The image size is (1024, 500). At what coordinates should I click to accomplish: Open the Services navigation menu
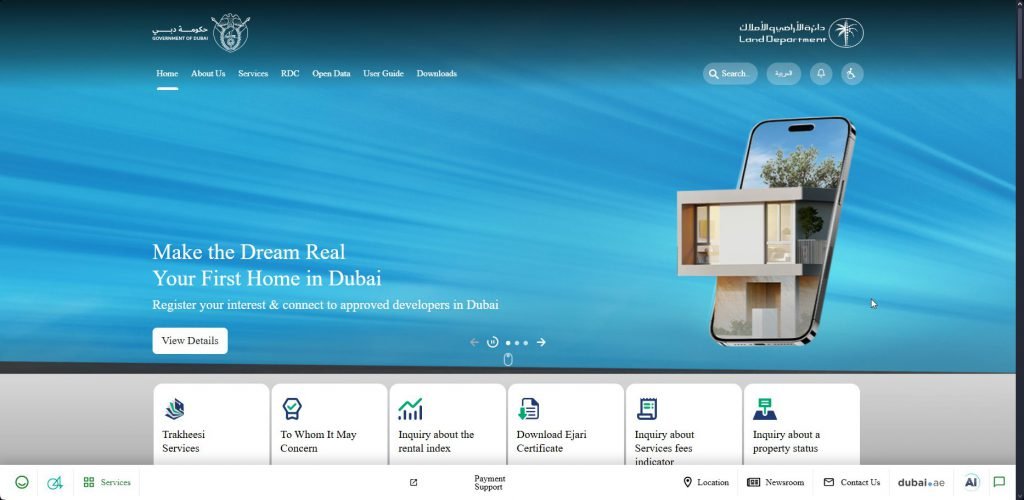253,74
